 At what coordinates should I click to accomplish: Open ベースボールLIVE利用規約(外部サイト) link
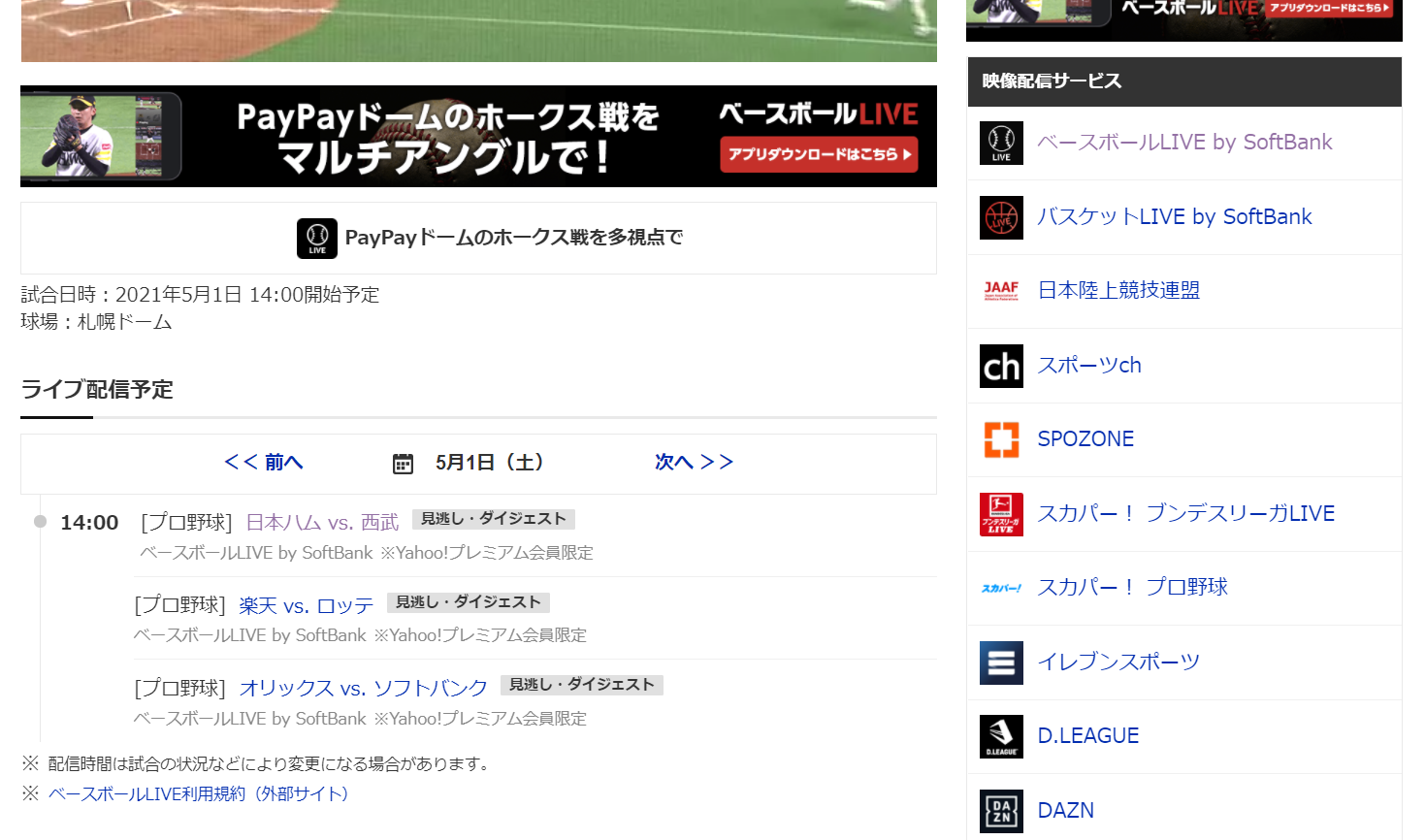pos(199,793)
